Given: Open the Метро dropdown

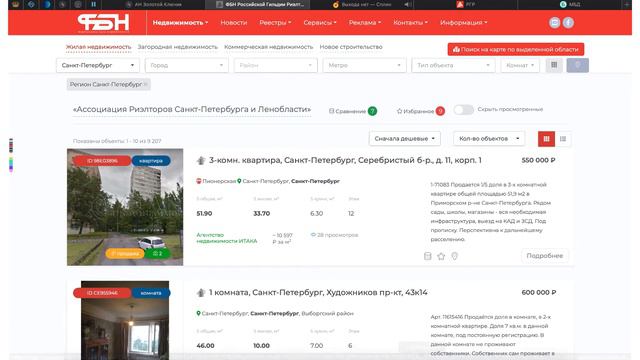Looking at the screenshot, I should point(364,65).
